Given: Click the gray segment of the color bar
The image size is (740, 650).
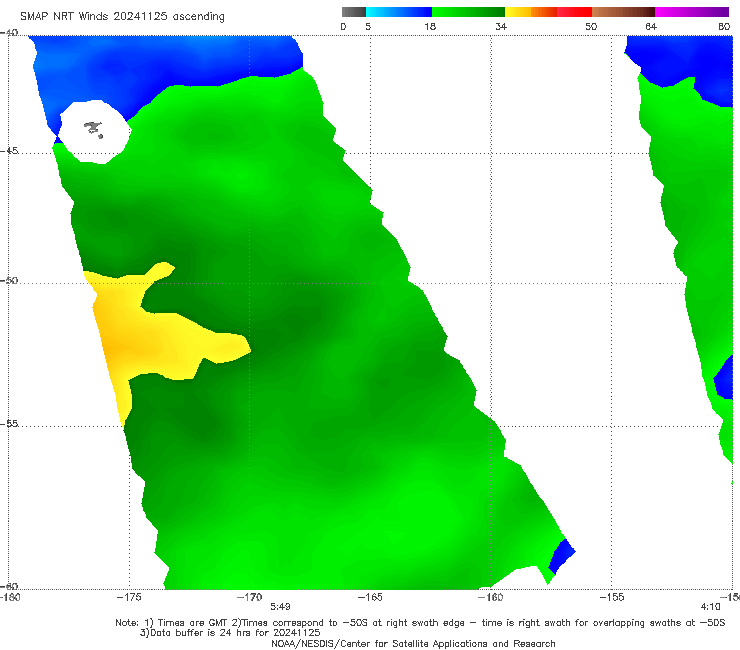Looking at the screenshot, I should click(x=353, y=12).
